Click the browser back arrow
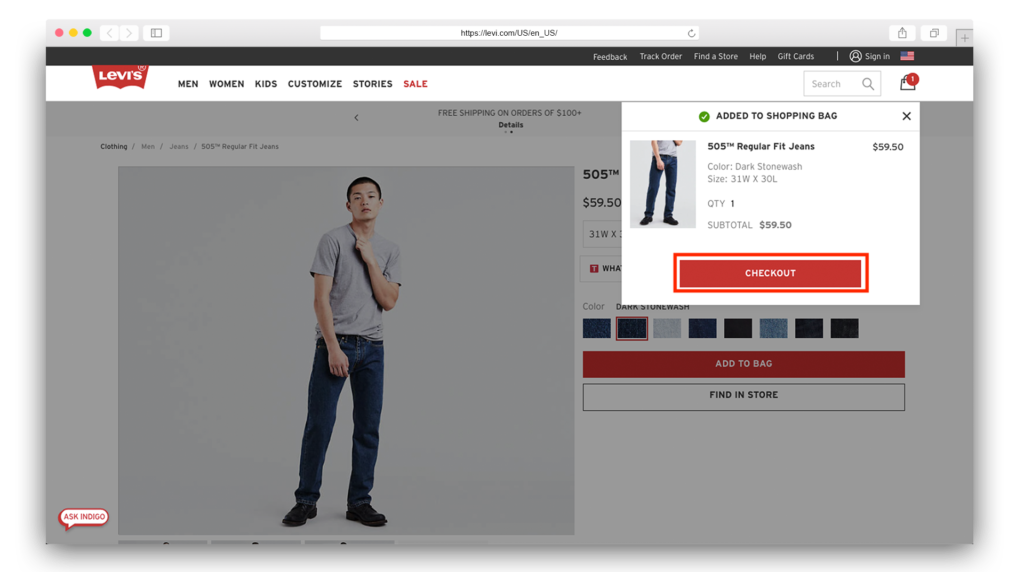Viewport: 1024px width, 572px height. (110, 33)
